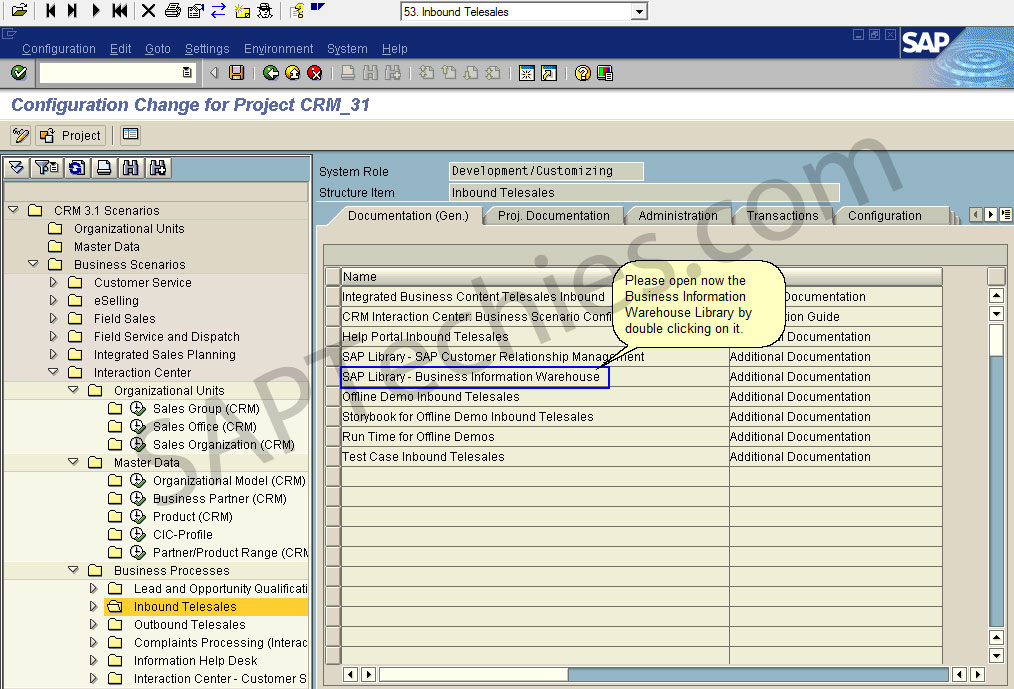
Task: Click the Filter icon in tree toolbar
Action: [47, 168]
